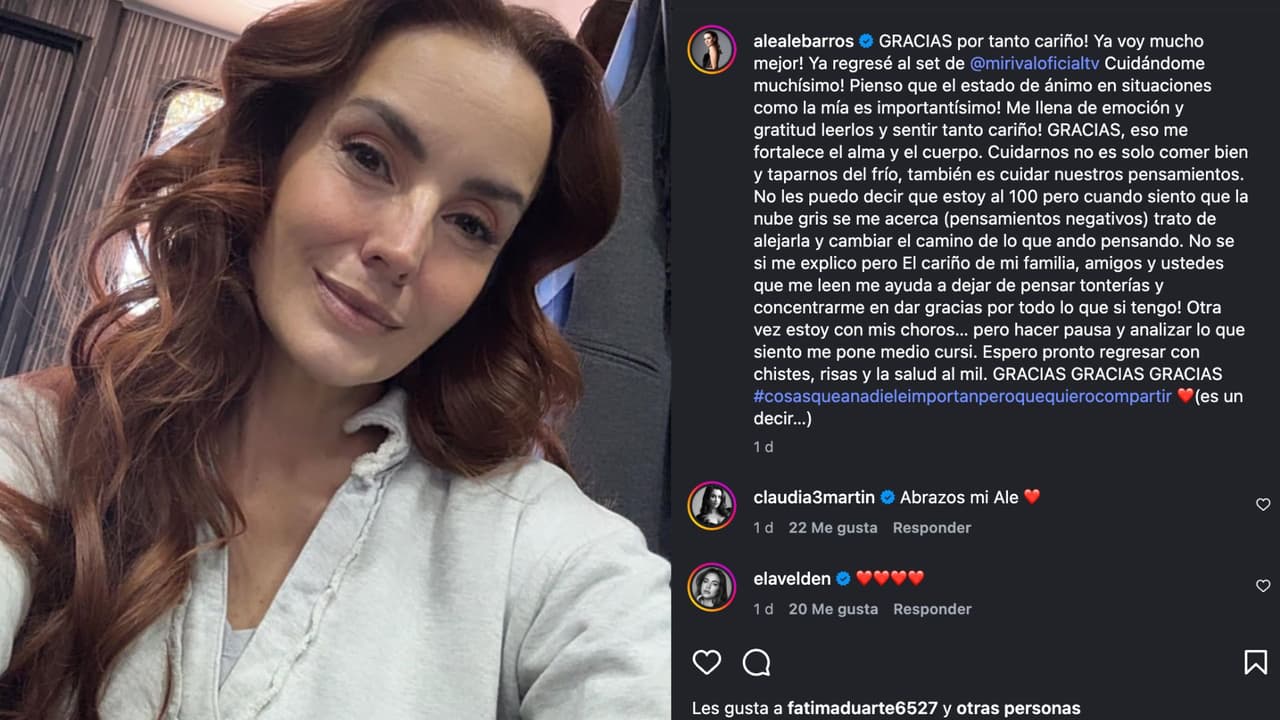The width and height of the screenshot is (1280, 720).
Task: View 20 Me gusta on elavelden's comment
Action: pos(833,609)
